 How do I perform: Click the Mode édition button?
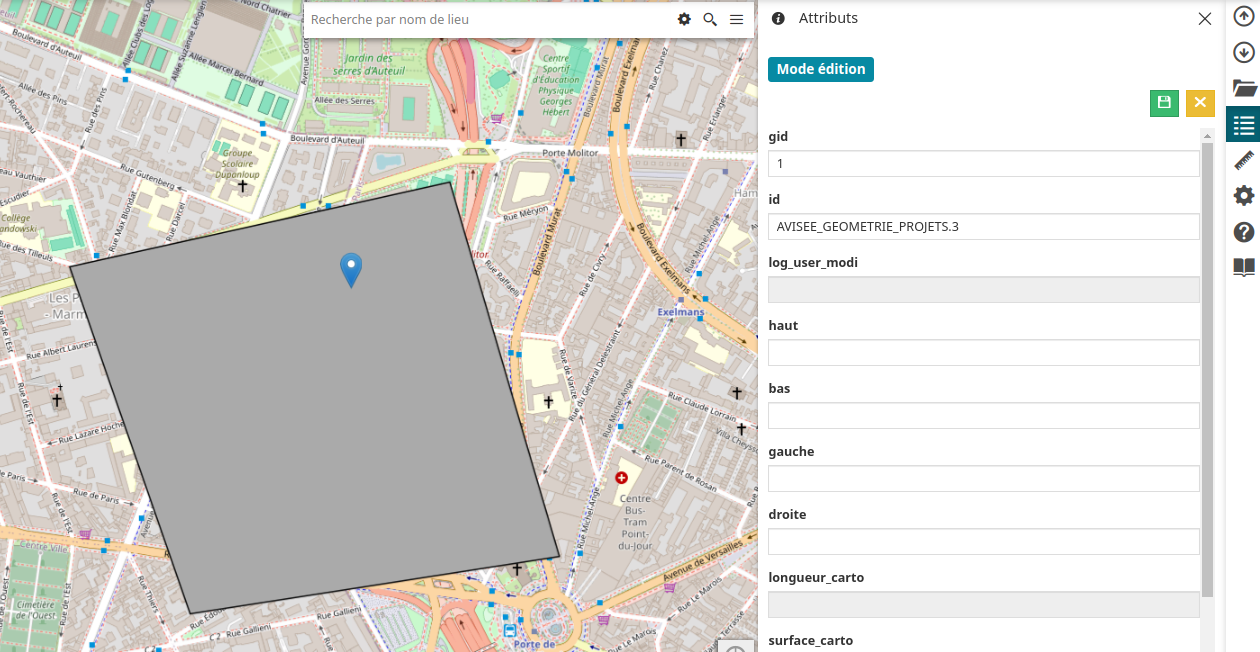coord(820,69)
